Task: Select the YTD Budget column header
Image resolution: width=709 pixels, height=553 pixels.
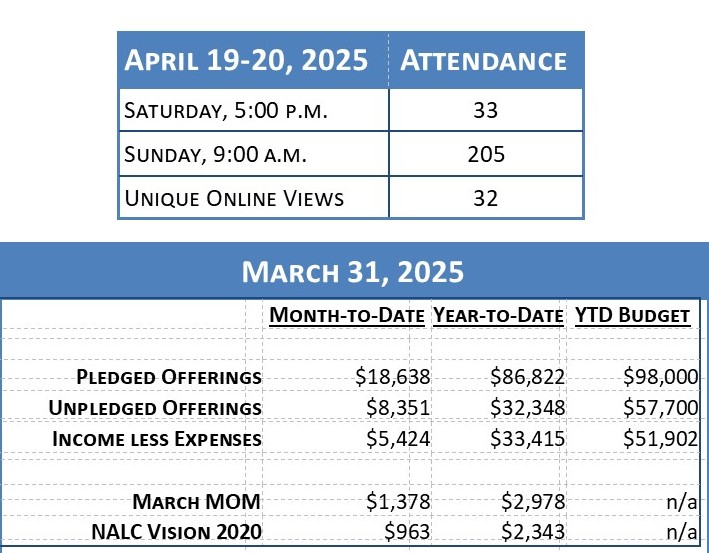Action: [x=632, y=316]
